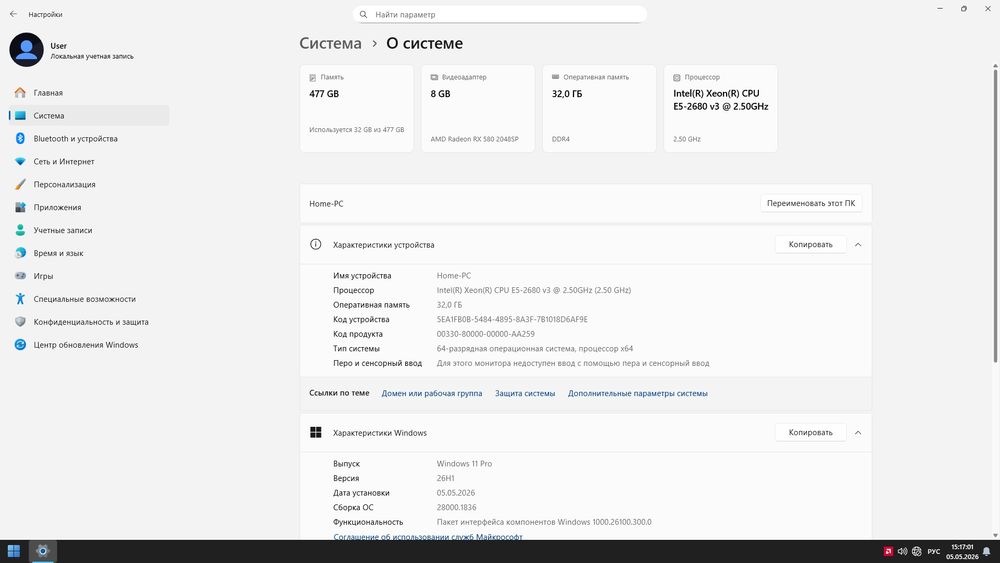
Task: Open Дополнительные параметры системы link
Action: click(x=638, y=393)
